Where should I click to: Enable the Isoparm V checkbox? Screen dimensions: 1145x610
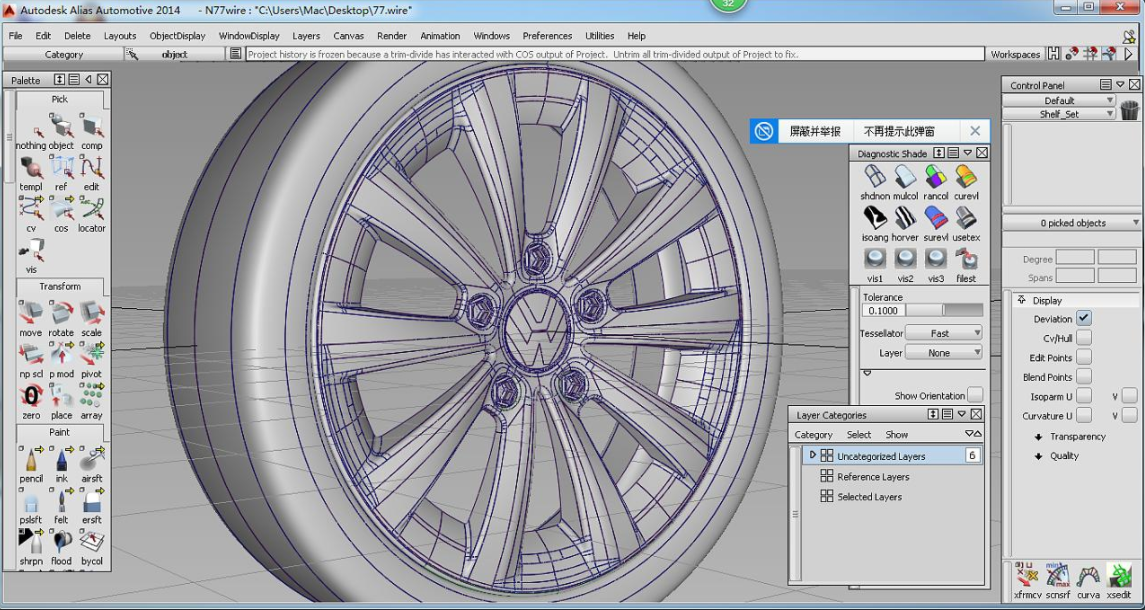click(1130, 396)
